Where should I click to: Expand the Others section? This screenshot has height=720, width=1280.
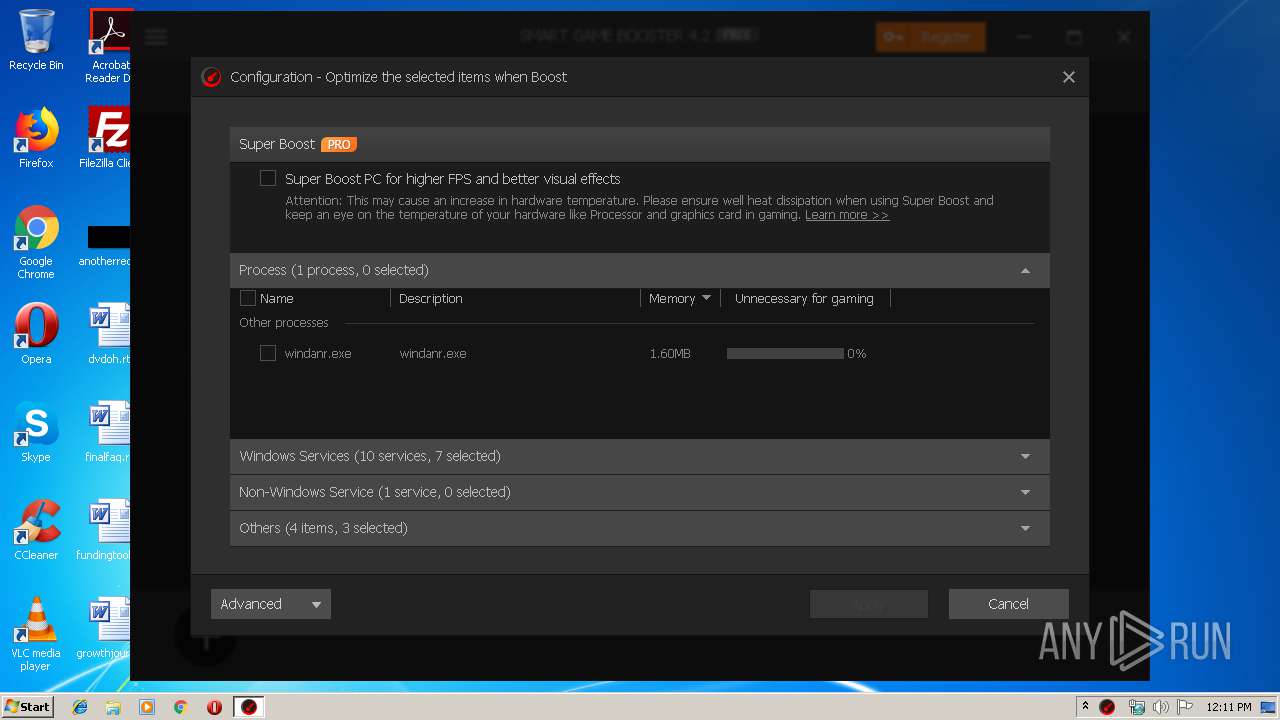pos(640,528)
